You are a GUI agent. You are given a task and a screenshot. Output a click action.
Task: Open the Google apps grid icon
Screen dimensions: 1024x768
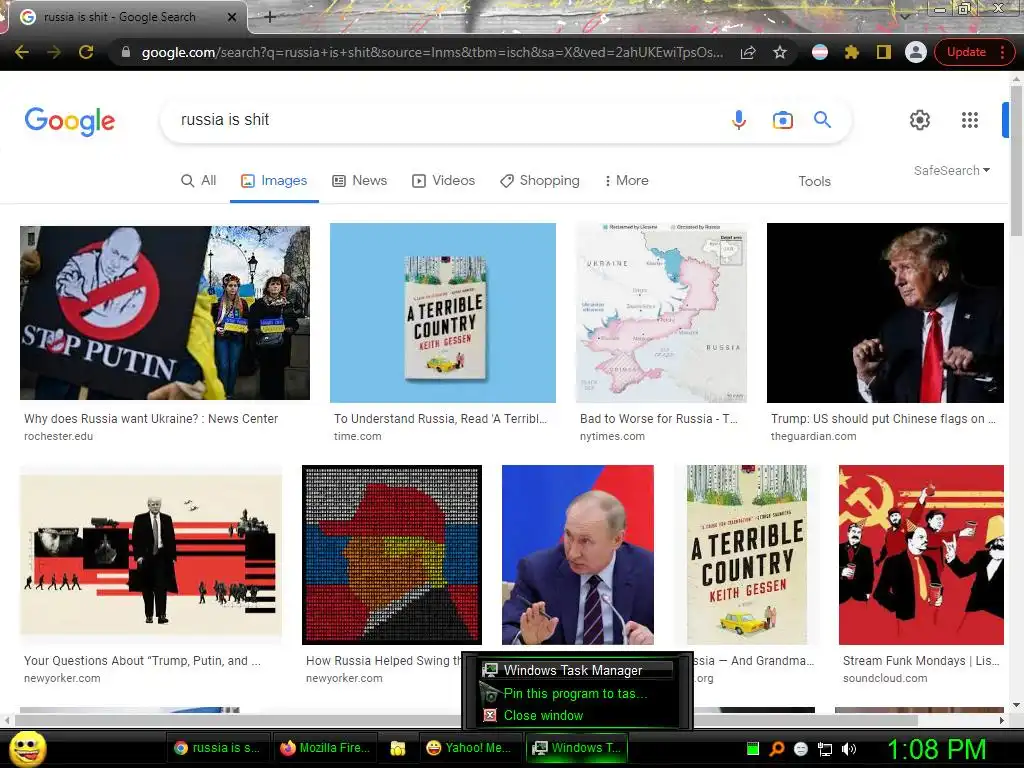(x=970, y=120)
